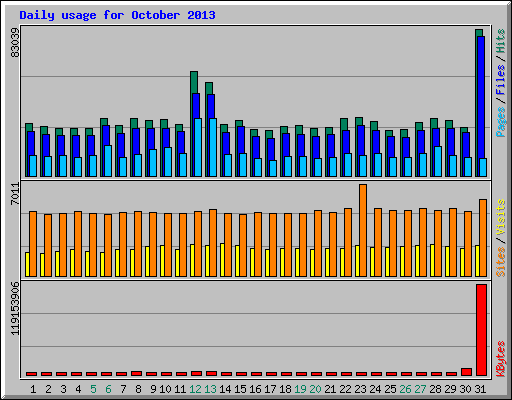
Task: Click the cyan pages bar for day 12
Action: [x=198, y=147]
